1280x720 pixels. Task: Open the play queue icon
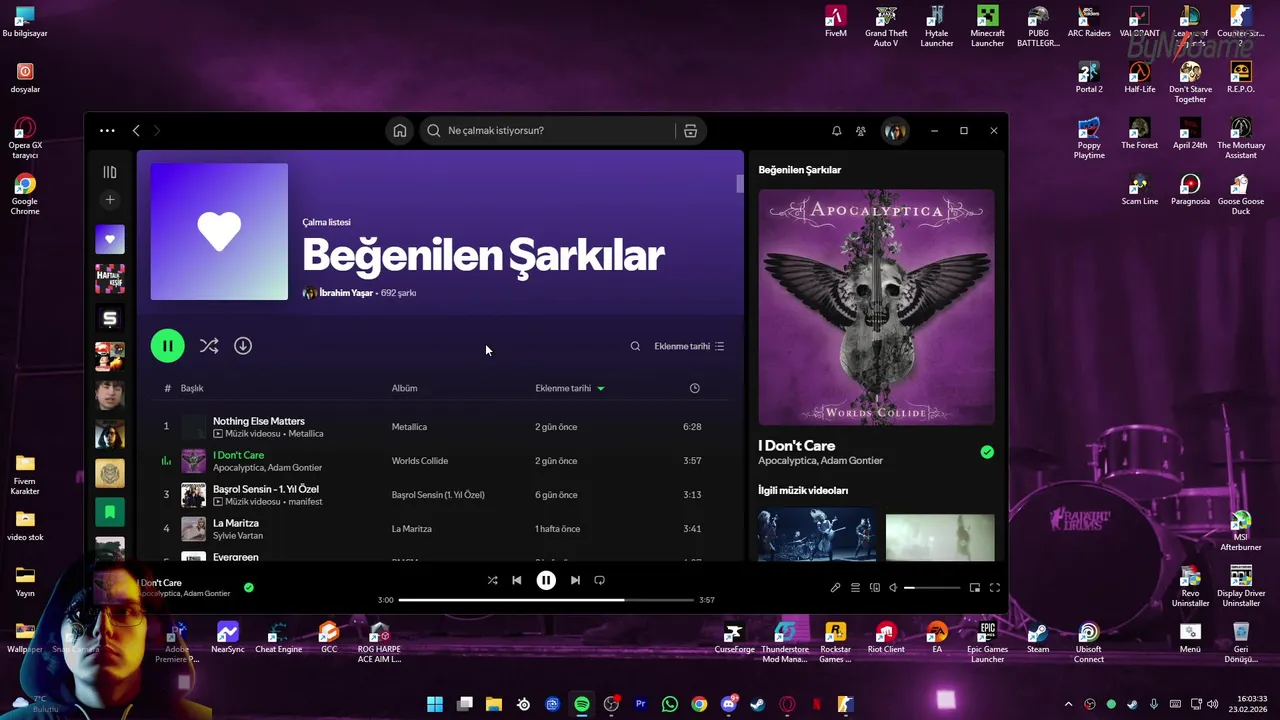[x=856, y=588]
